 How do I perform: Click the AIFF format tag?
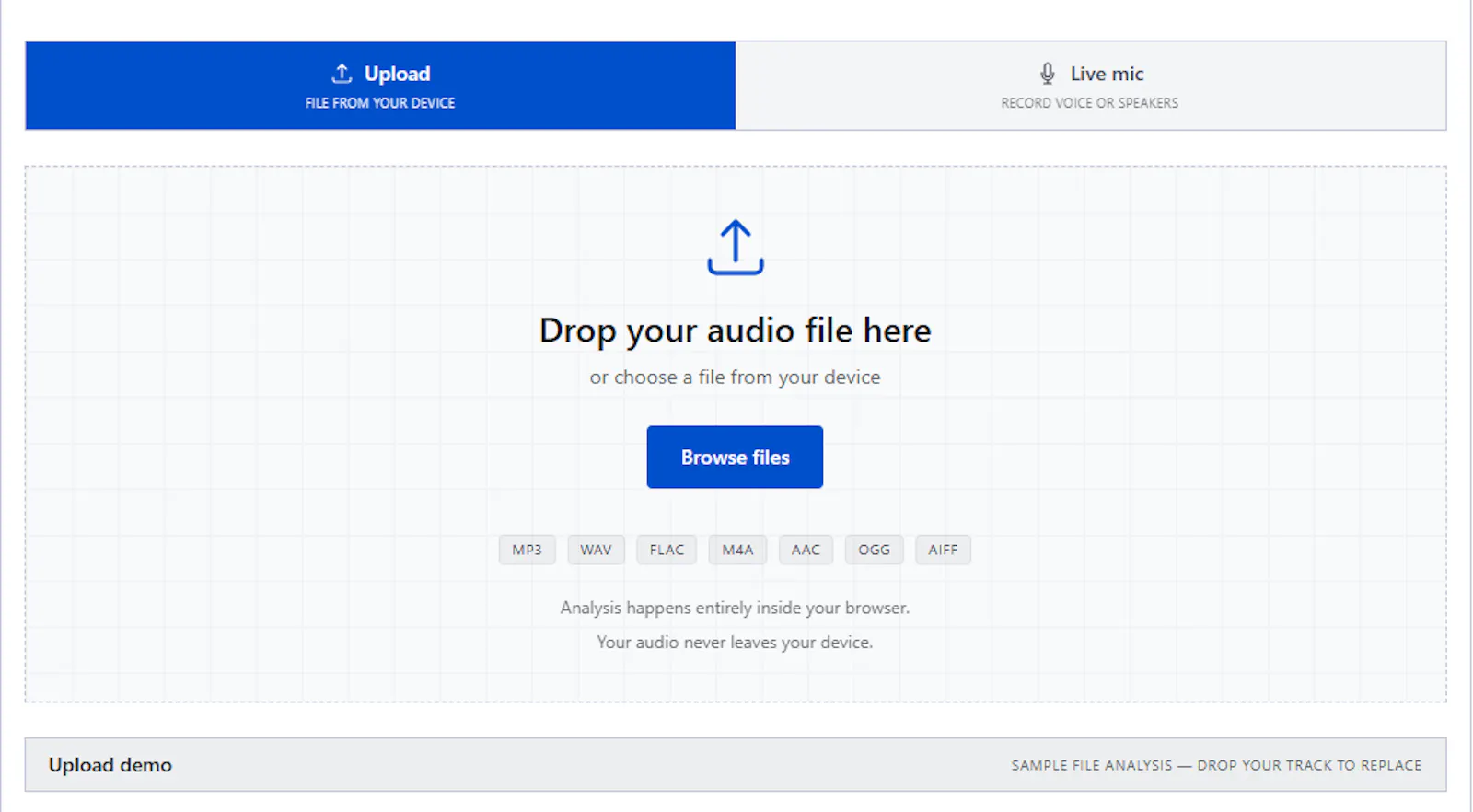[x=943, y=550]
